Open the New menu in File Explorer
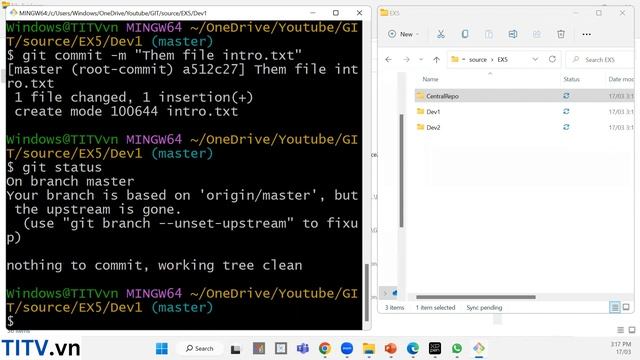The width and height of the screenshot is (640, 360). 403,34
